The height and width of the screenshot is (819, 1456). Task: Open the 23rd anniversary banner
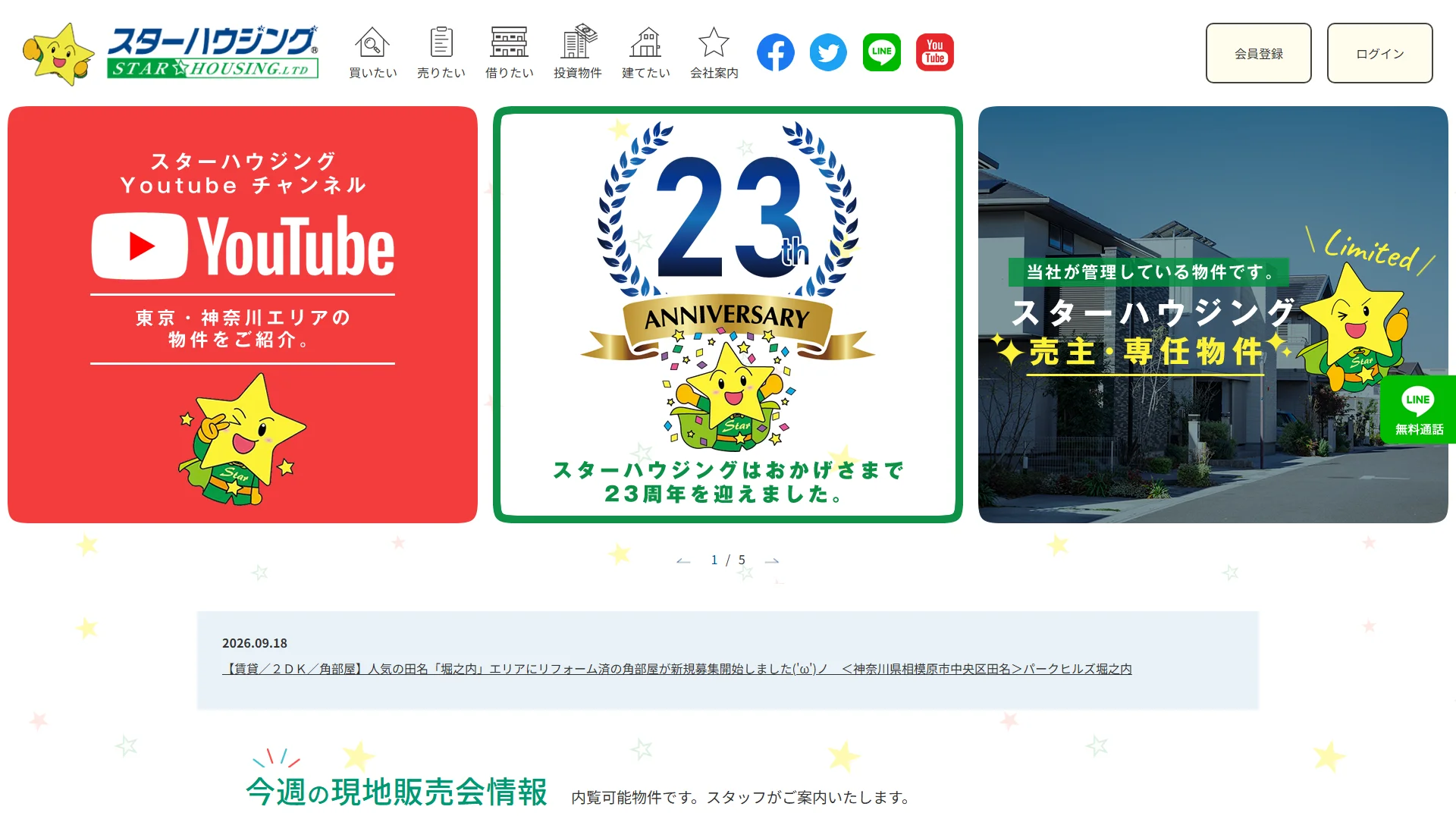(x=728, y=315)
